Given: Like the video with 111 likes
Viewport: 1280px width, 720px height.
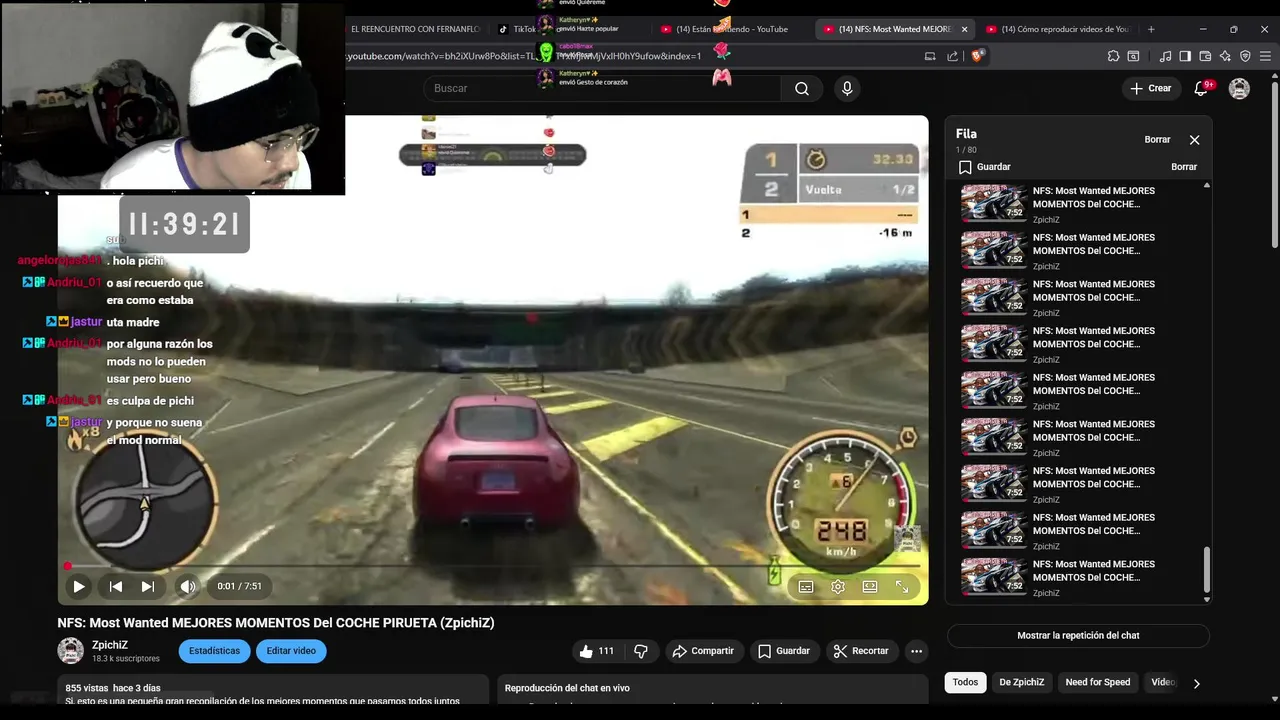Looking at the screenshot, I should click(x=597, y=651).
